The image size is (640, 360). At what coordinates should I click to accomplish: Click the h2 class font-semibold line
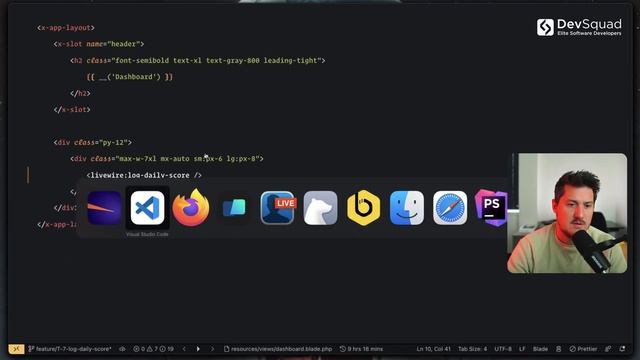point(198,60)
